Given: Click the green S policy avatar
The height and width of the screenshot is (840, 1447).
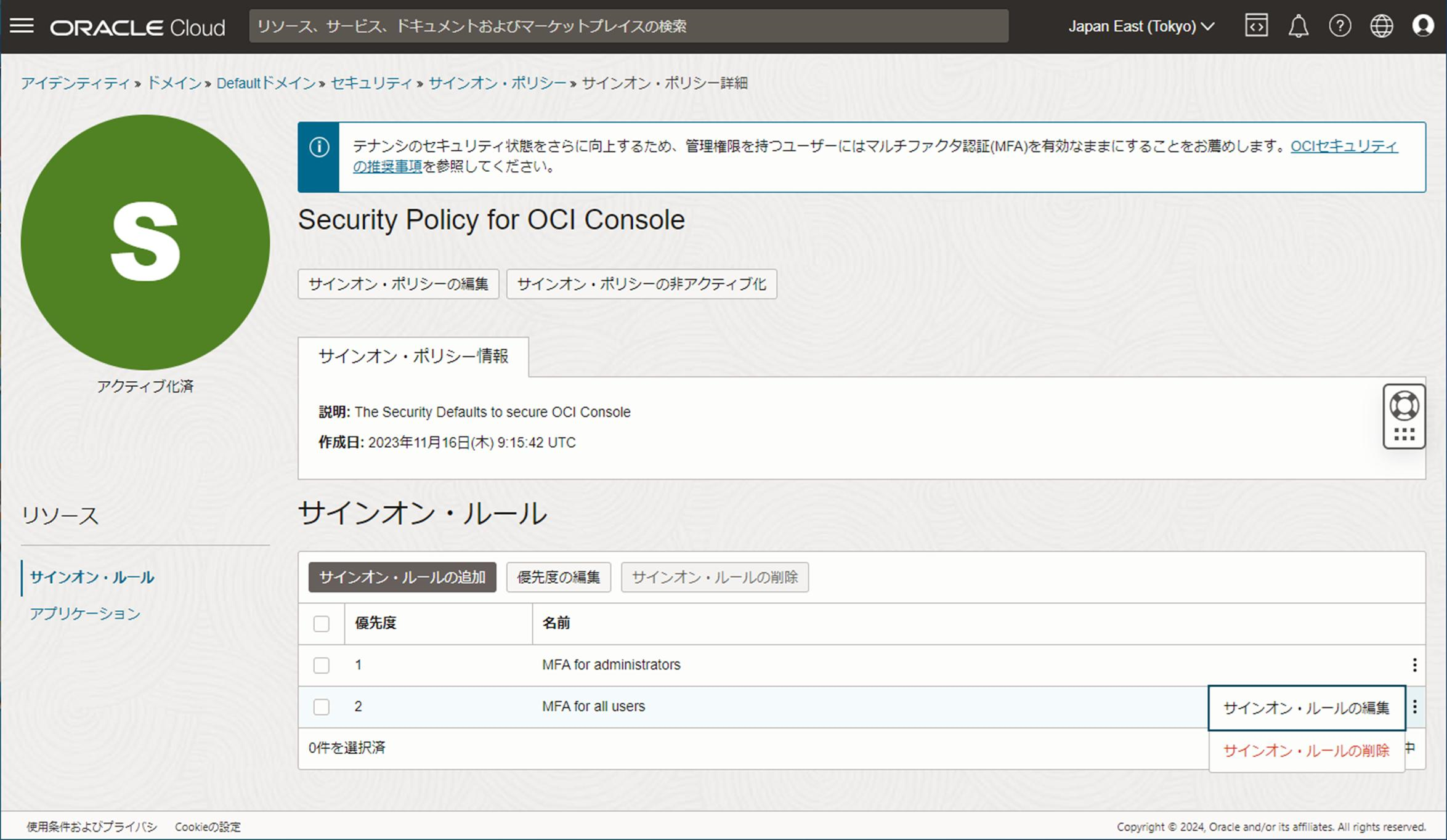Looking at the screenshot, I should coord(145,242).
